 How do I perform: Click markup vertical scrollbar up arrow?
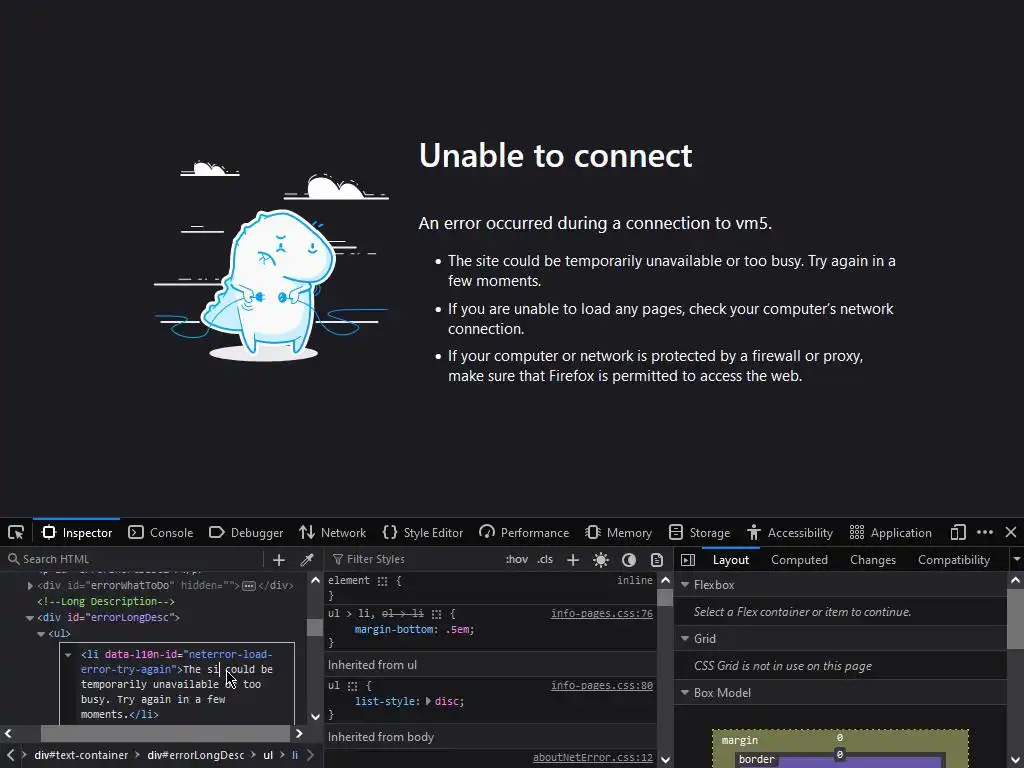[x=315, y=580]
